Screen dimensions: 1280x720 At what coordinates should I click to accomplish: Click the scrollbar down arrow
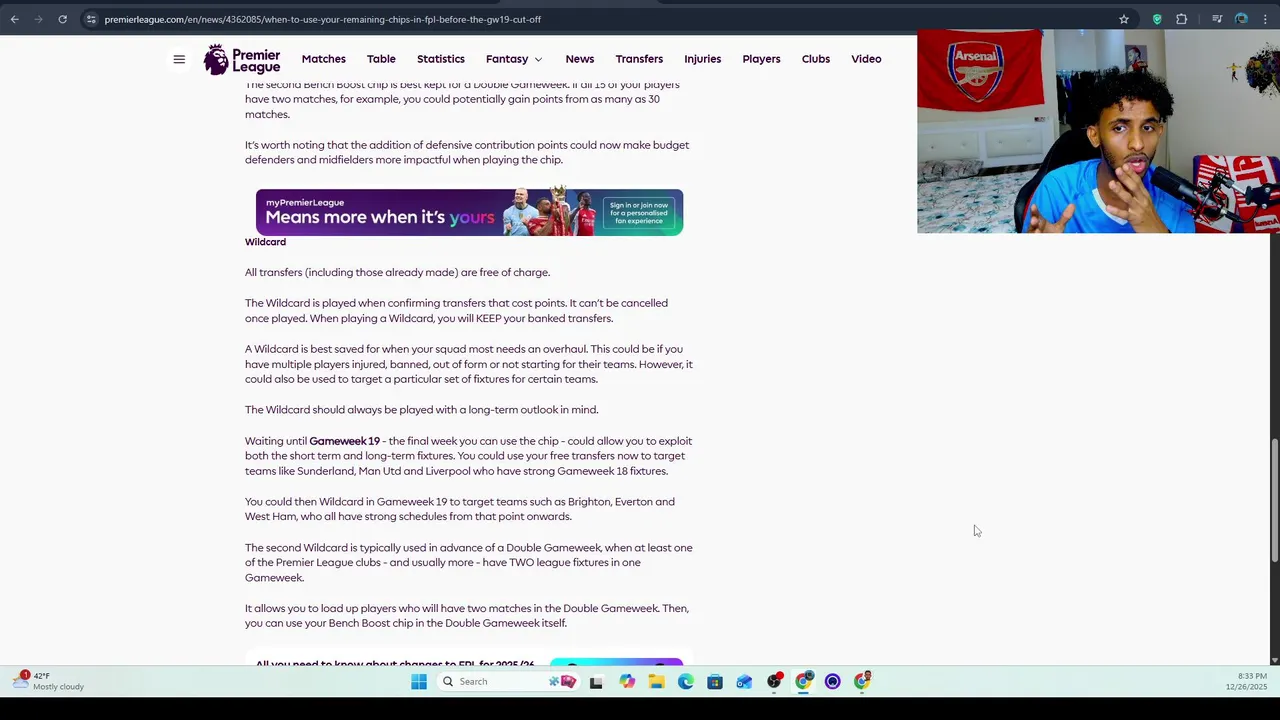pyautogui.click(x=1274, y=659)
